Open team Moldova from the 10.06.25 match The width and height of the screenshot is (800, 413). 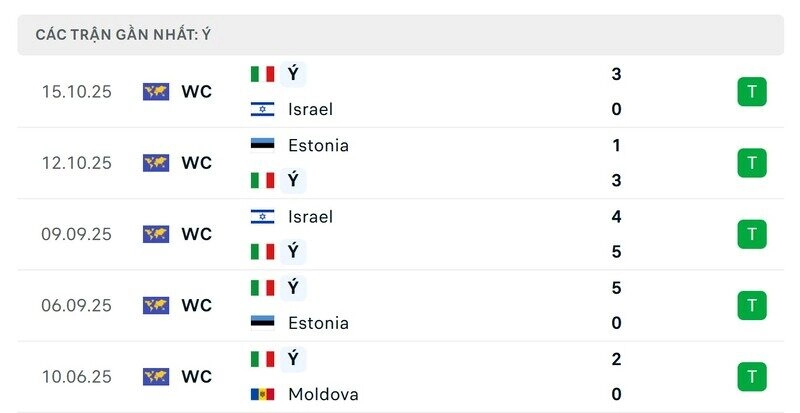(323, 394)
